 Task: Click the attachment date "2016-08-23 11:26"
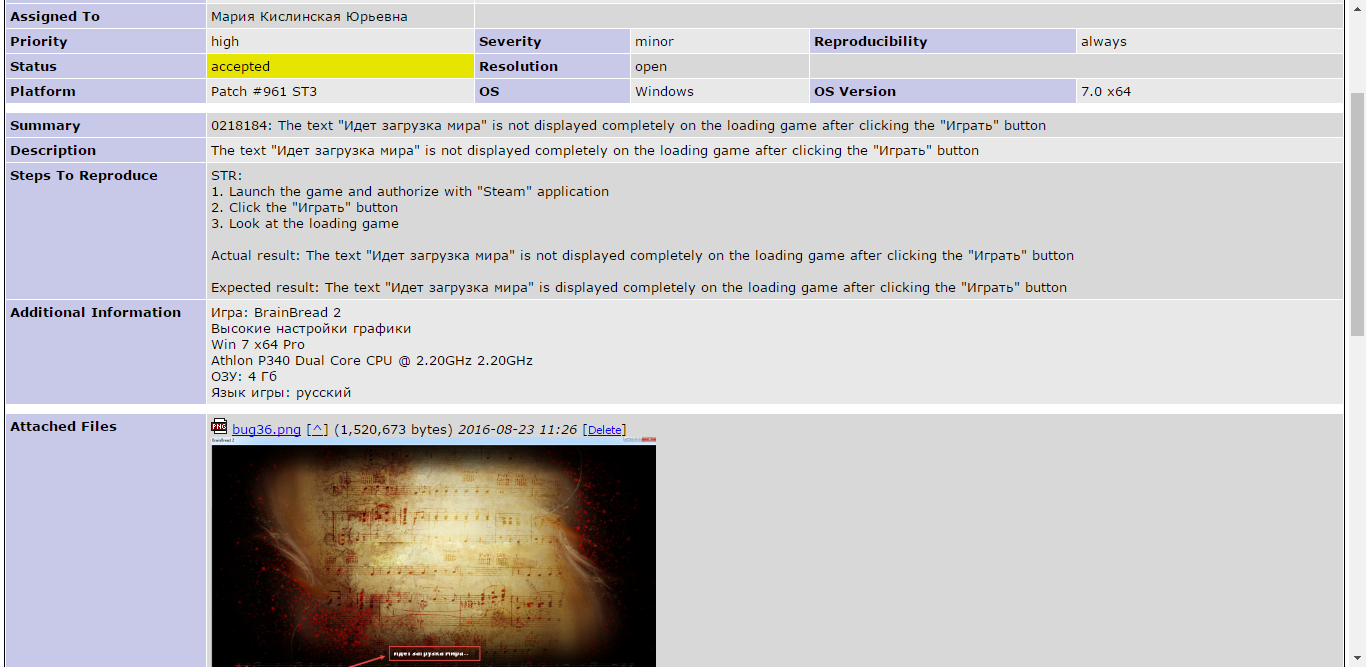coord(517,430)
